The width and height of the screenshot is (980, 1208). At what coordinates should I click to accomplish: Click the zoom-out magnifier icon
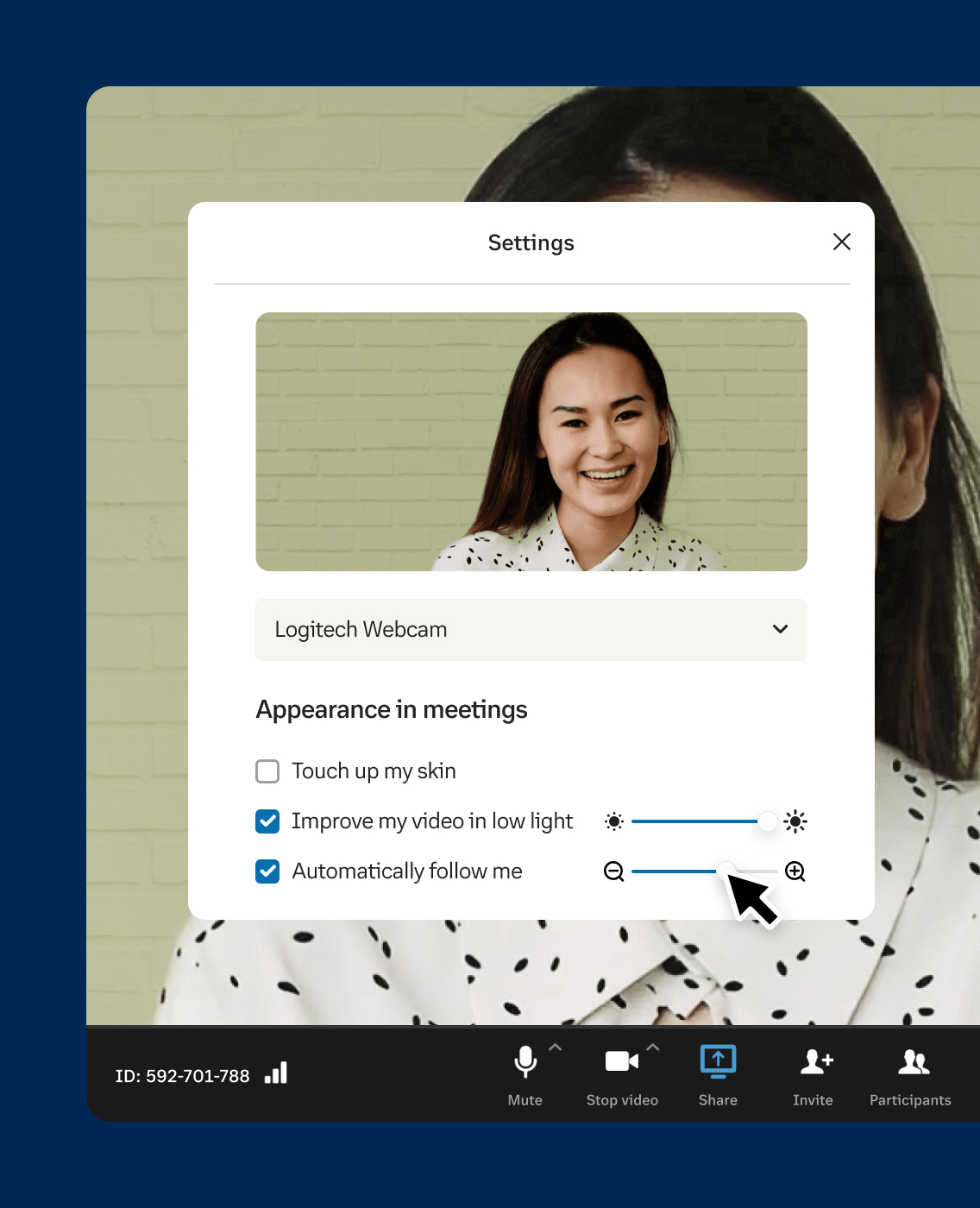(613, 871)
